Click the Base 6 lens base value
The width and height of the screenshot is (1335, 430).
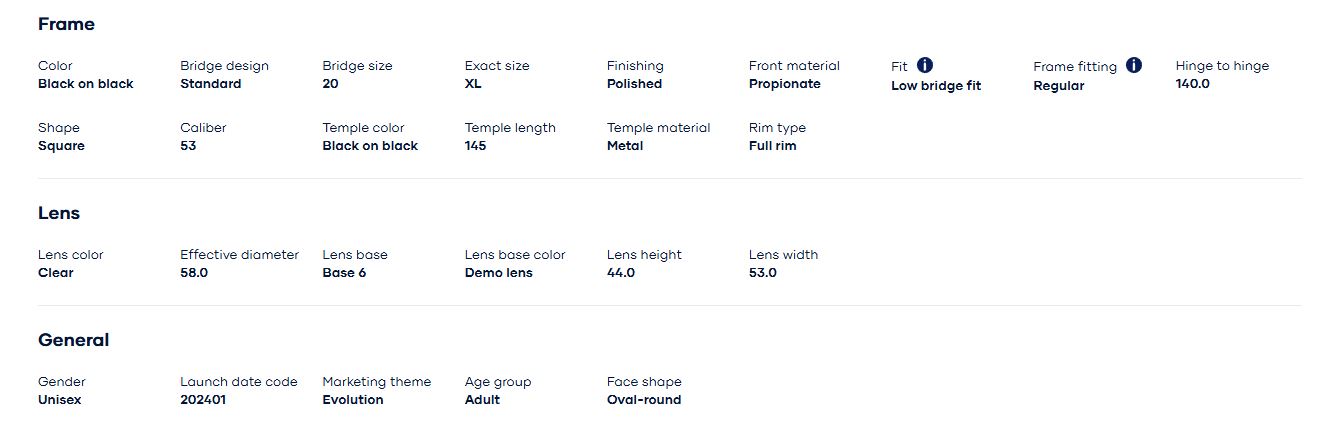344,273
